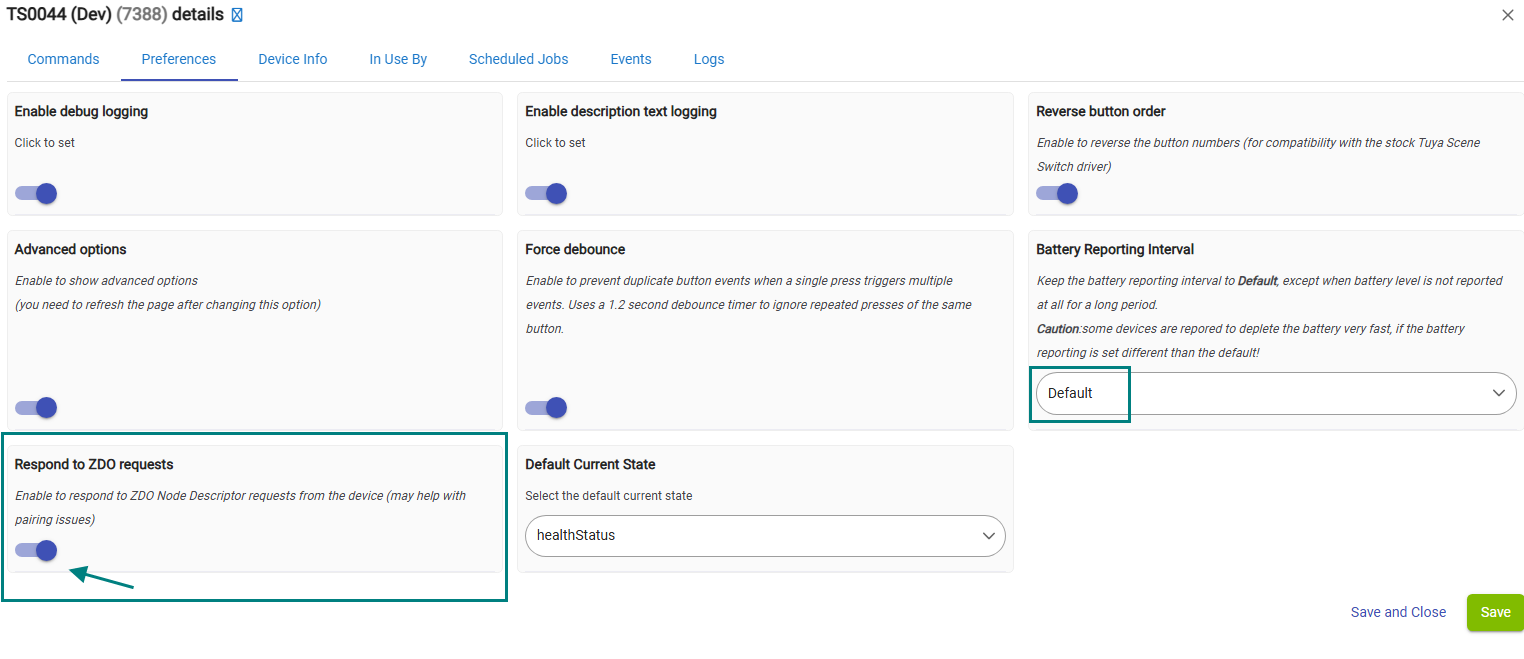
Task: Go to the In Use By tab
Action: (398, 59)
